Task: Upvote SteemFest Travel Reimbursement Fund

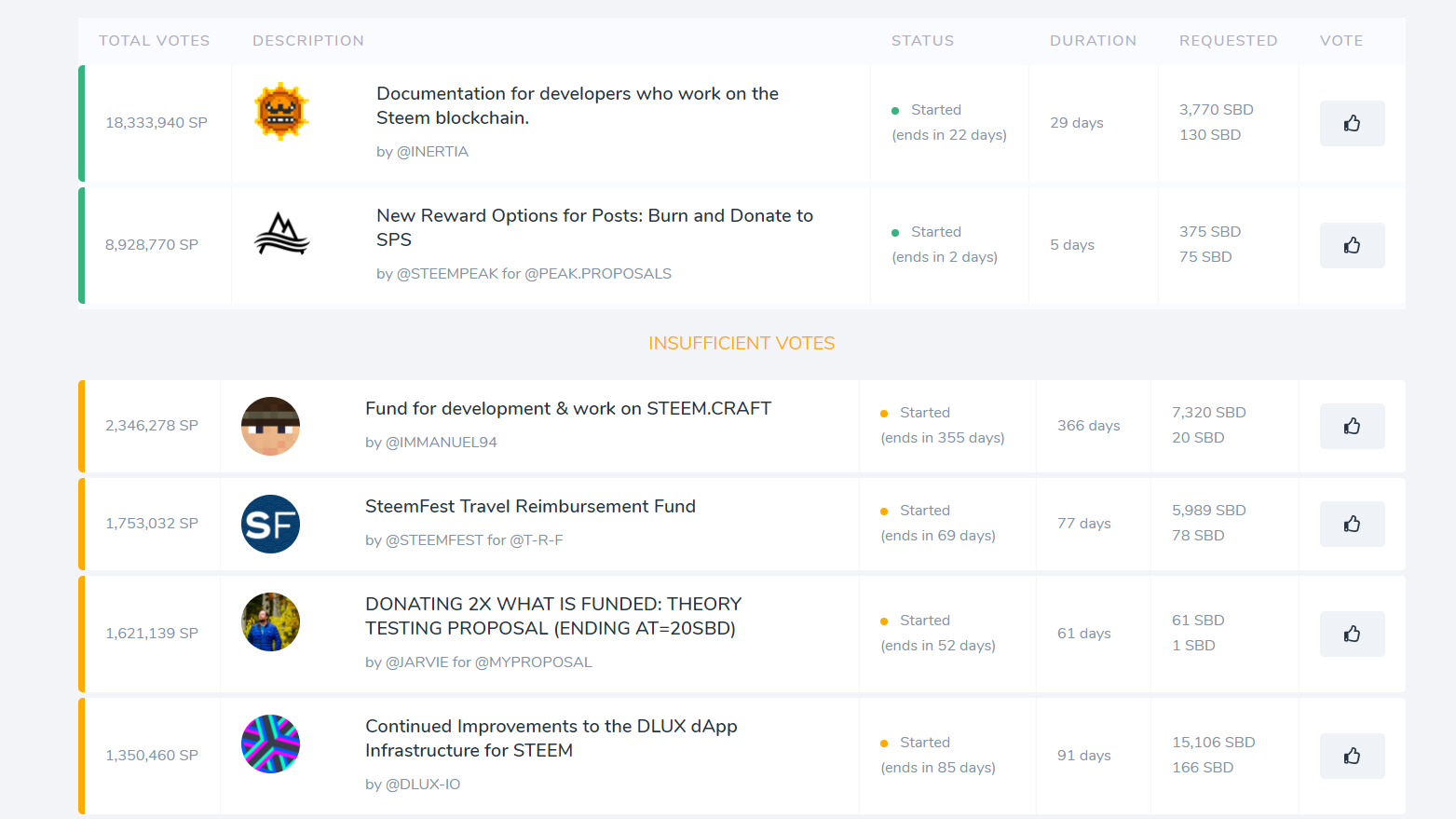Action: point(1352,524)
